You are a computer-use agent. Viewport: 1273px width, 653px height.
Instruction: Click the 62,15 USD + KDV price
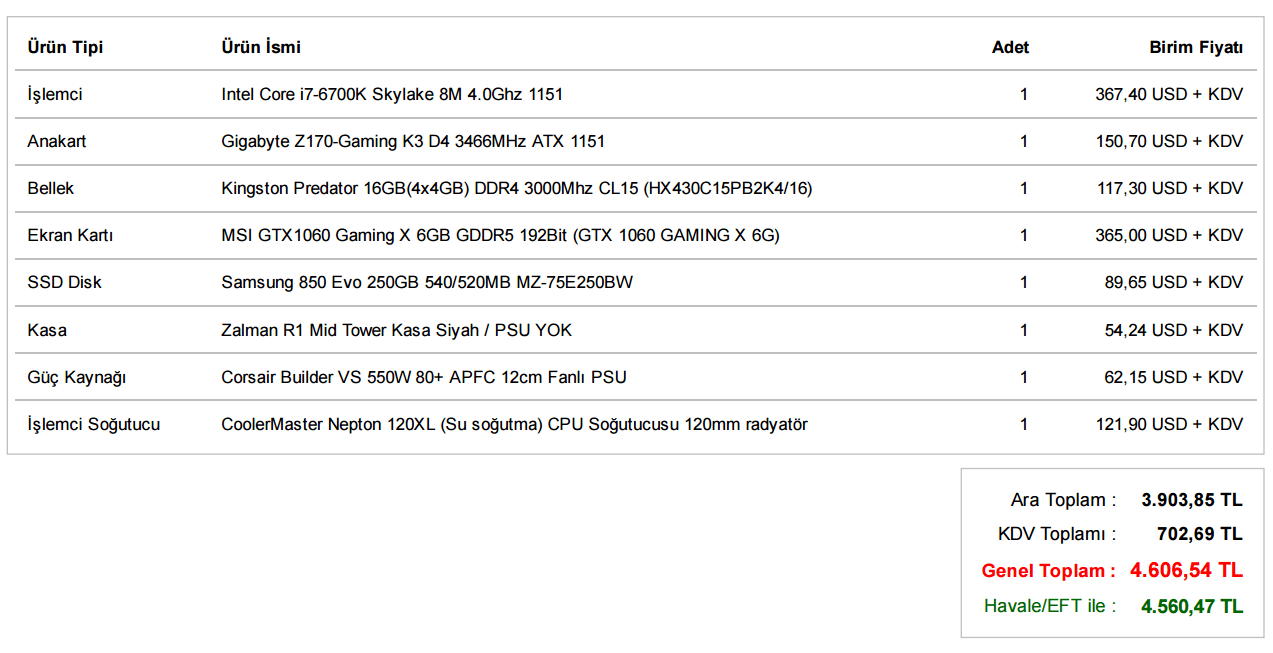point(1174,377)
